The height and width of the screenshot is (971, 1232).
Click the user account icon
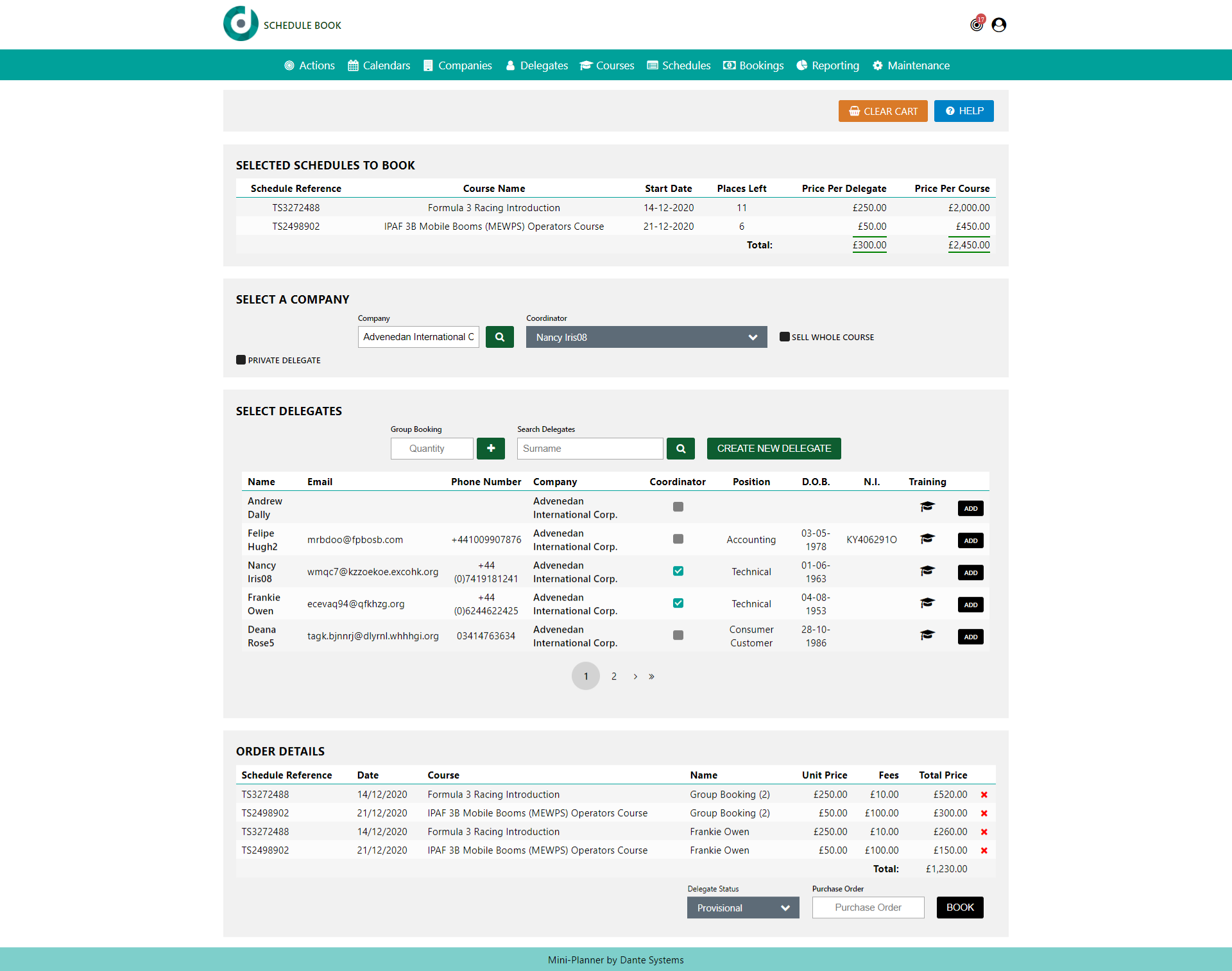pyautogui.click(x=999, y=24)
